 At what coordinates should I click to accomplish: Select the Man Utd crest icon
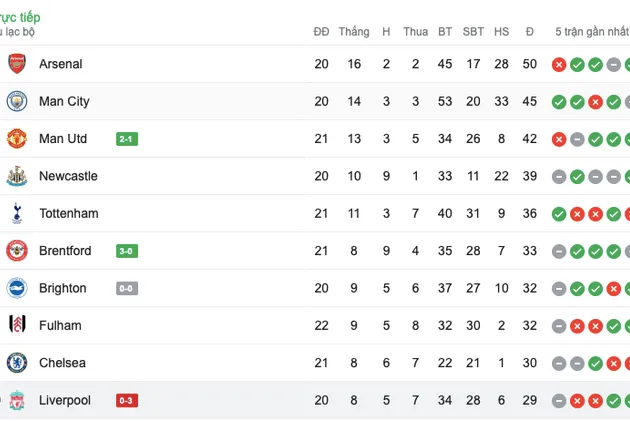17,139
